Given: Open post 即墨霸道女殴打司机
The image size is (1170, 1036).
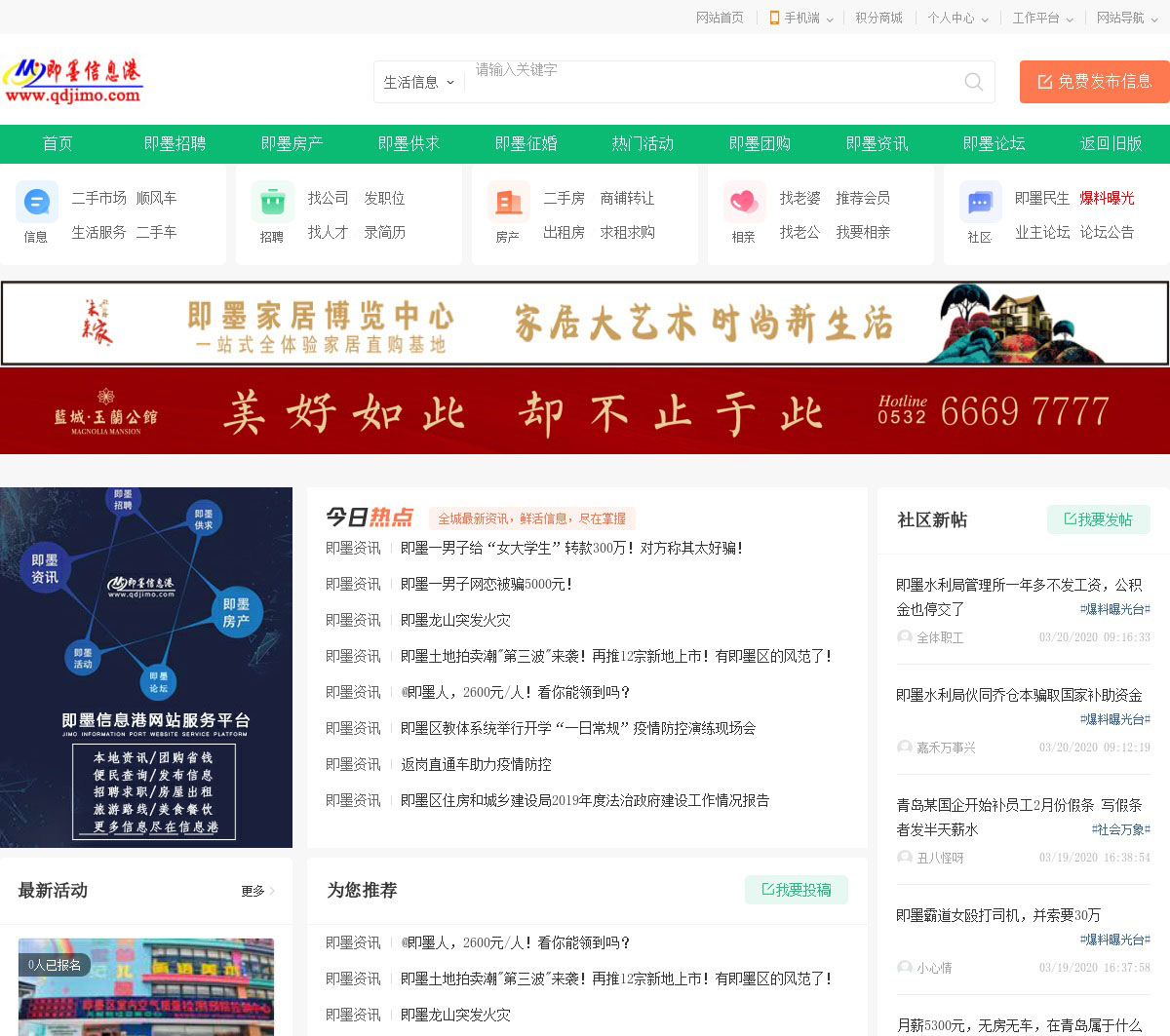Looking at the screenshot, I should click(x=998, y=915).
